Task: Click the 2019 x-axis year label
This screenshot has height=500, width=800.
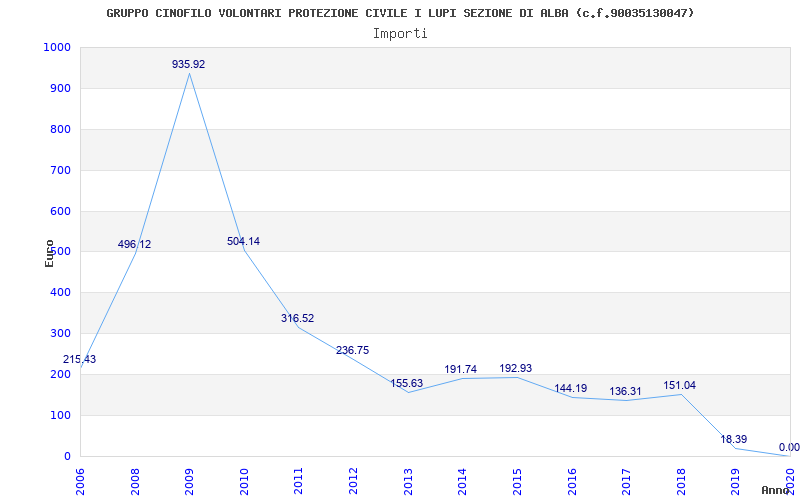Action: [735, 481]
